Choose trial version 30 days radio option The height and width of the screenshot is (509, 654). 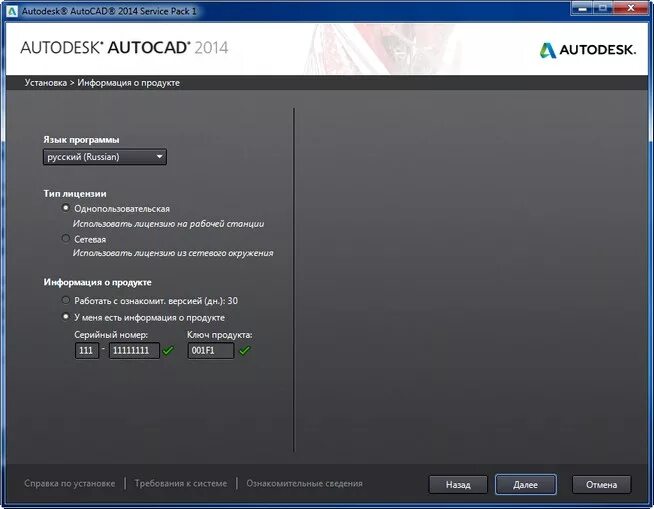point(65,300)
